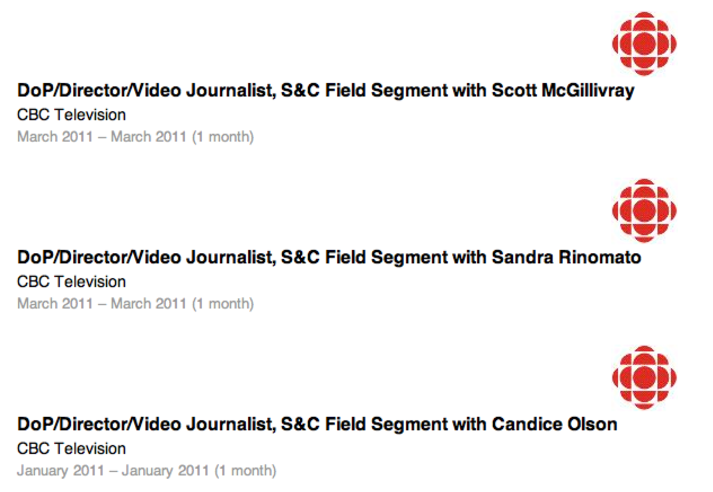Click the name Scott McGillivray in the heading

click(563, 90)
